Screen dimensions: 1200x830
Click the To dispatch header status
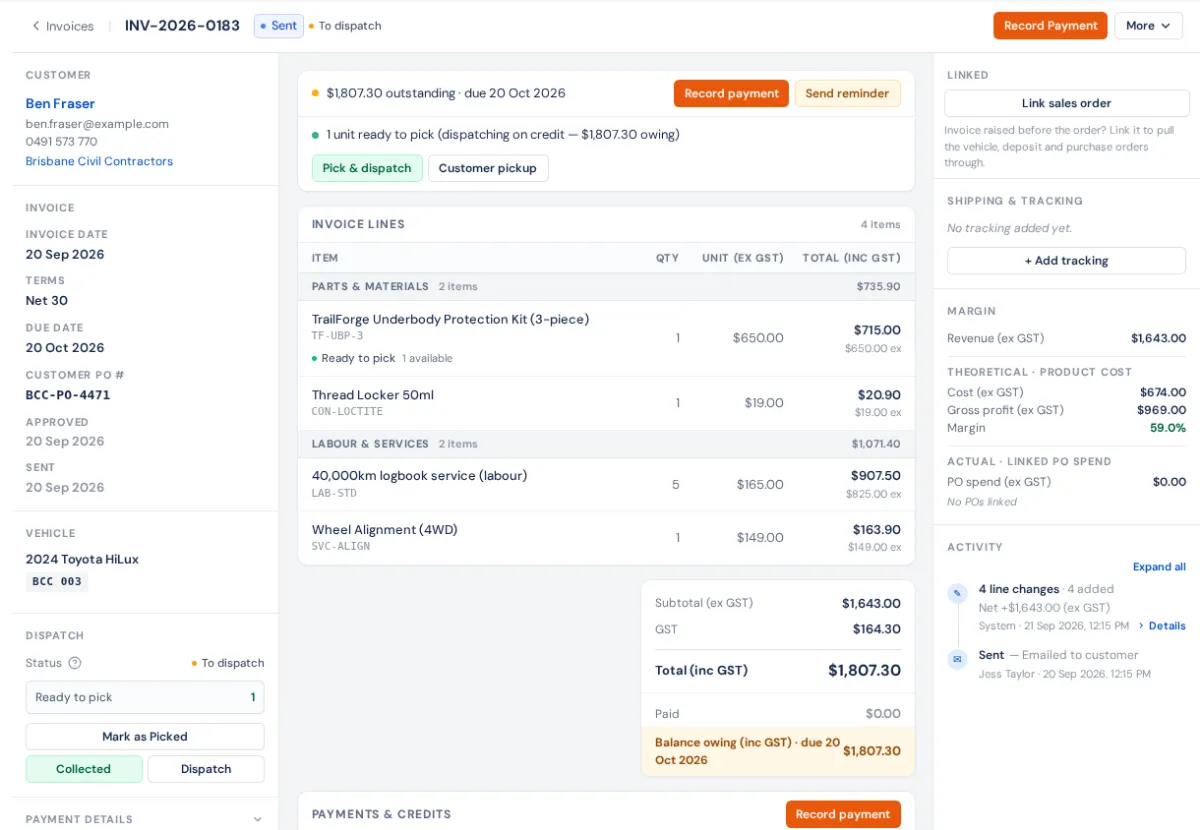345,26
